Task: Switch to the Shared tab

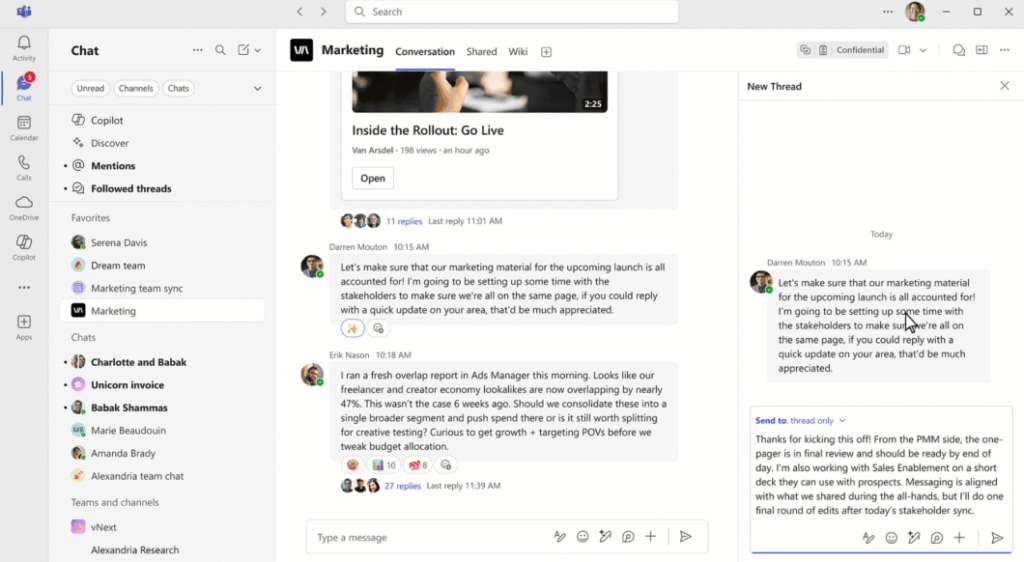Action: [x=481, y=51]
